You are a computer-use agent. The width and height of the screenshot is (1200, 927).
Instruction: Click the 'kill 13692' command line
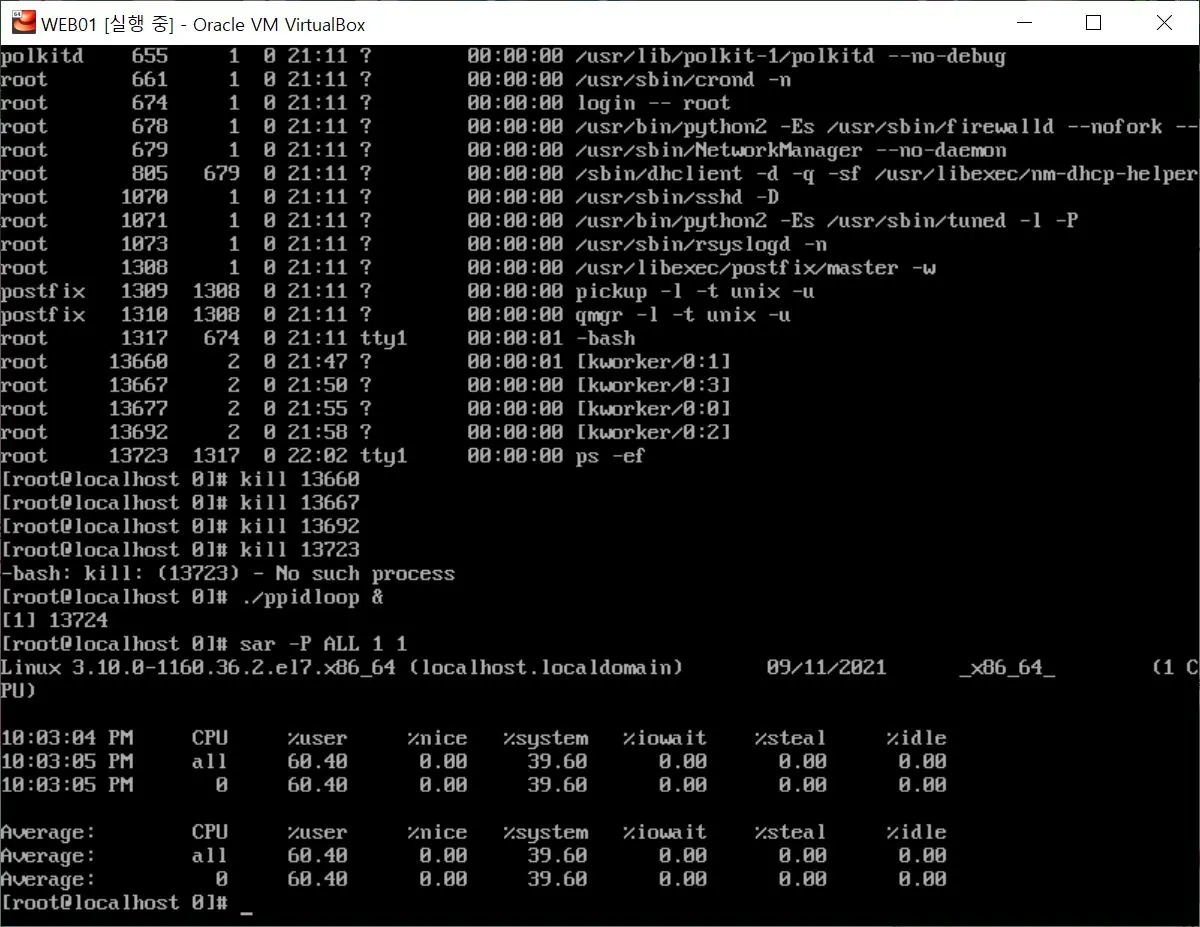point(299,526)
